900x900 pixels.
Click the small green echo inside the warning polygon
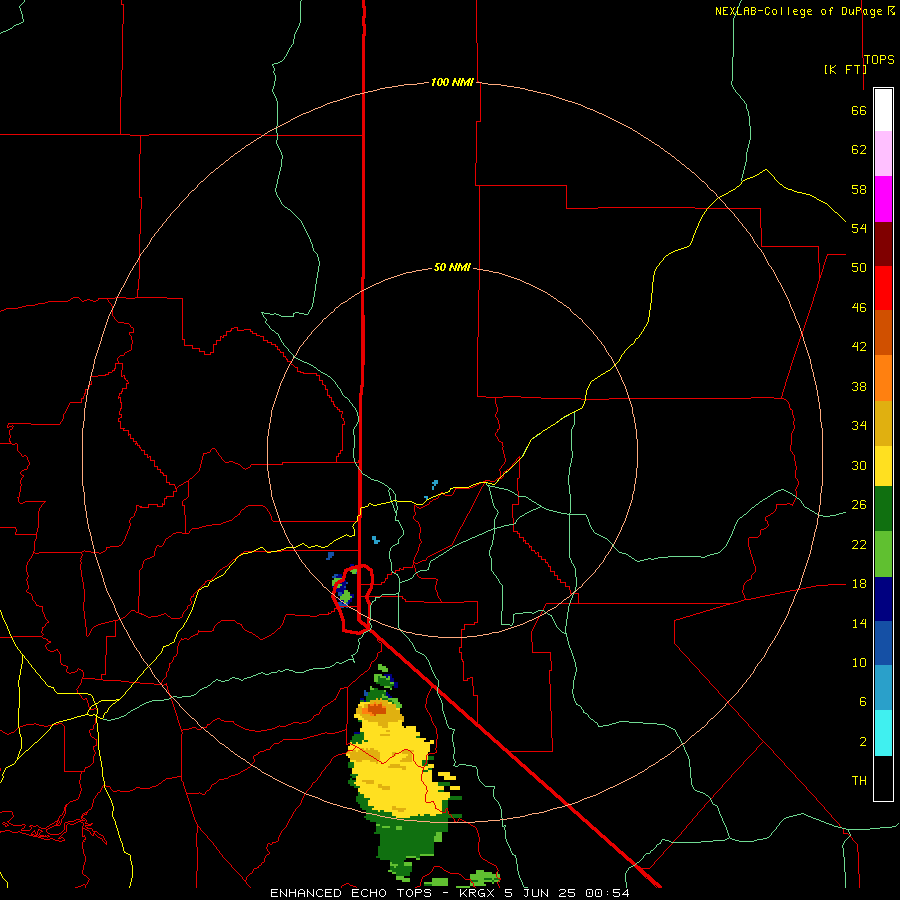[x=345, y=597]
